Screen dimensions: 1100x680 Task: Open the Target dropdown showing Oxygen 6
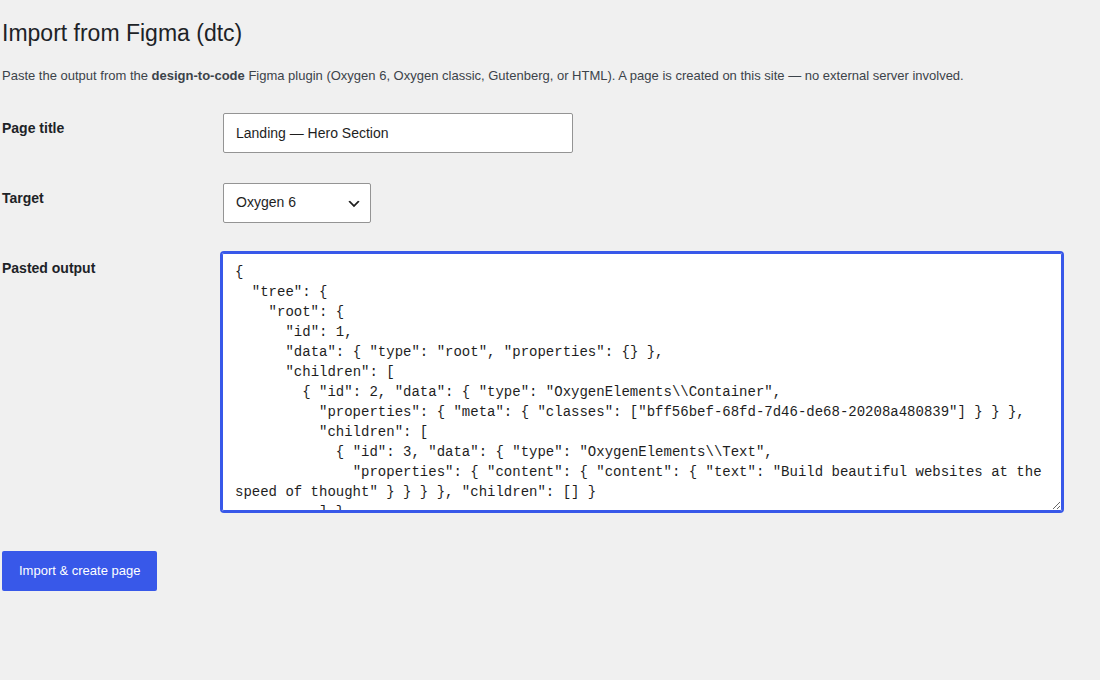(x=297, y=203)
